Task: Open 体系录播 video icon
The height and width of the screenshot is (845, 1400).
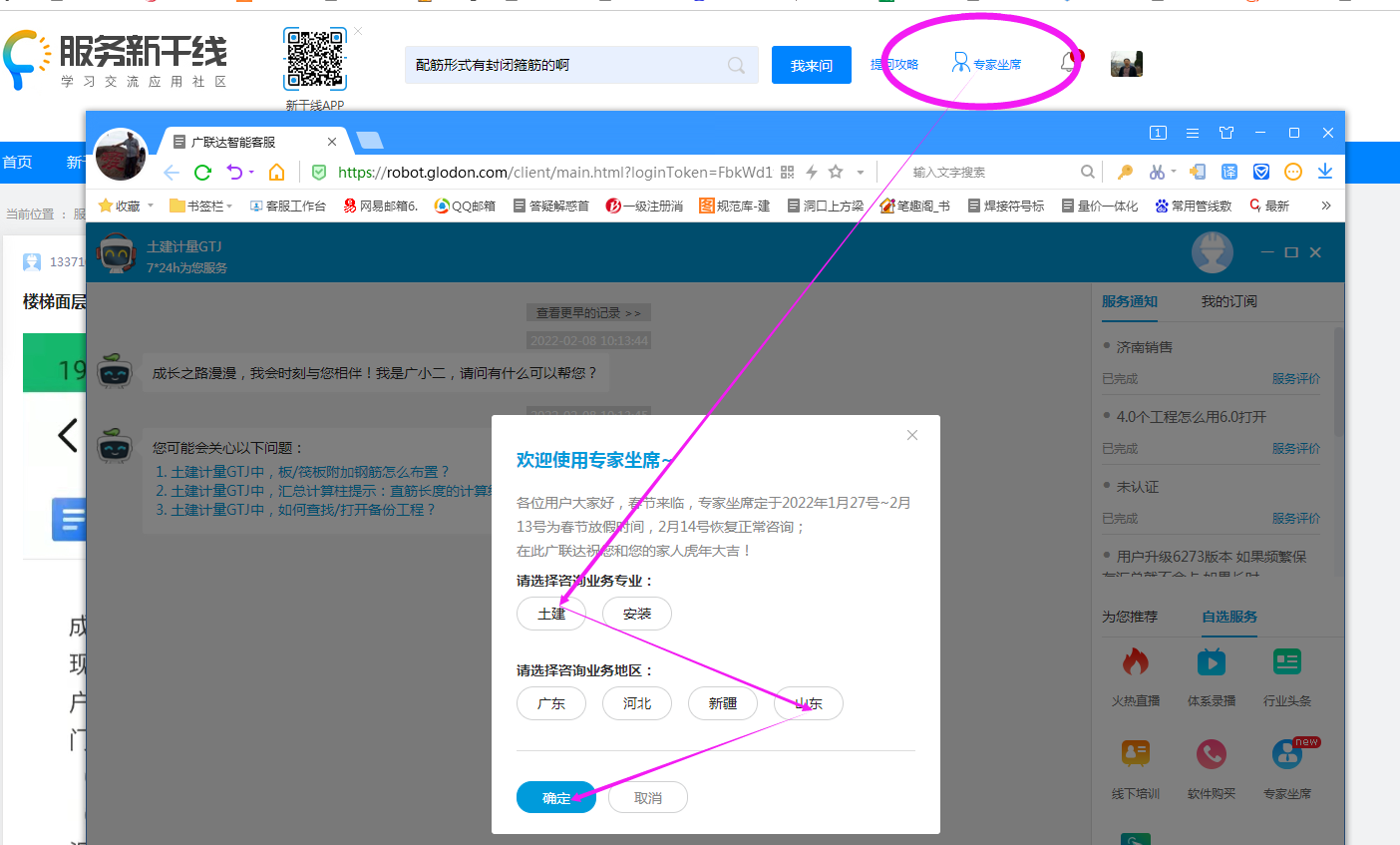Action: (x=1212, y=661)
